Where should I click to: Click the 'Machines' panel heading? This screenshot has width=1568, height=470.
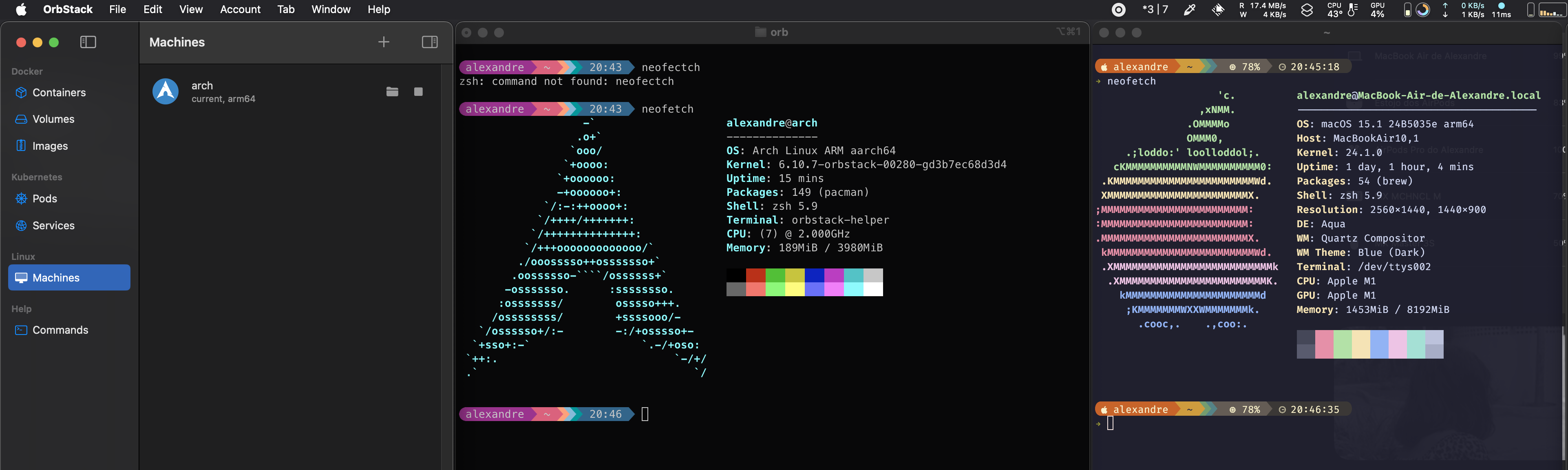point(177,42)
